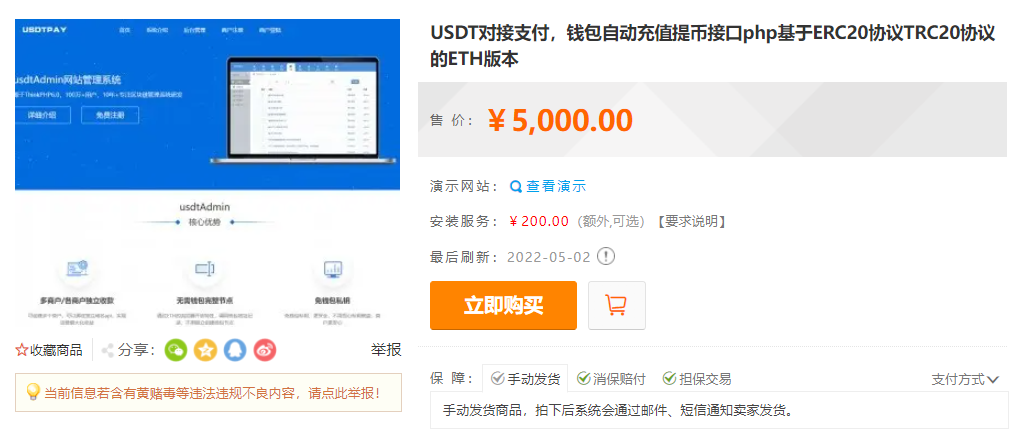The image size is (1018, 445).
Task: Select the 手动发货 guarantee tab
Action: (x=525, y=379)
